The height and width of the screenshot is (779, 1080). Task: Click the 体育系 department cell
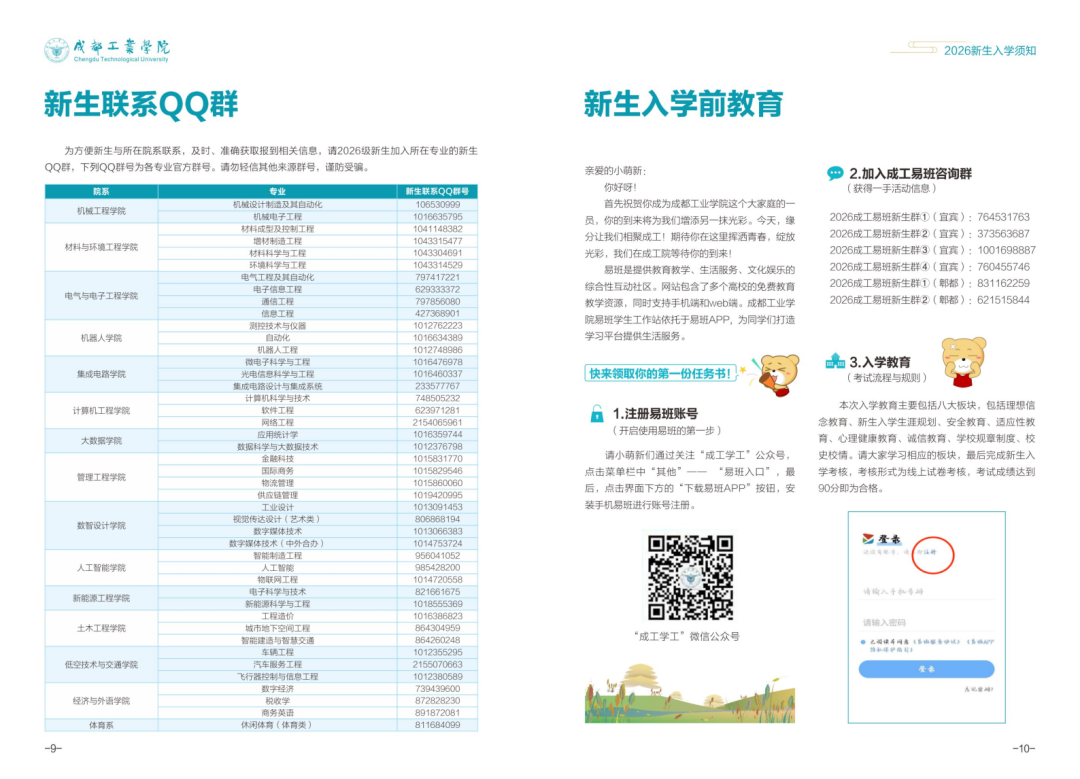coord(101,725)
